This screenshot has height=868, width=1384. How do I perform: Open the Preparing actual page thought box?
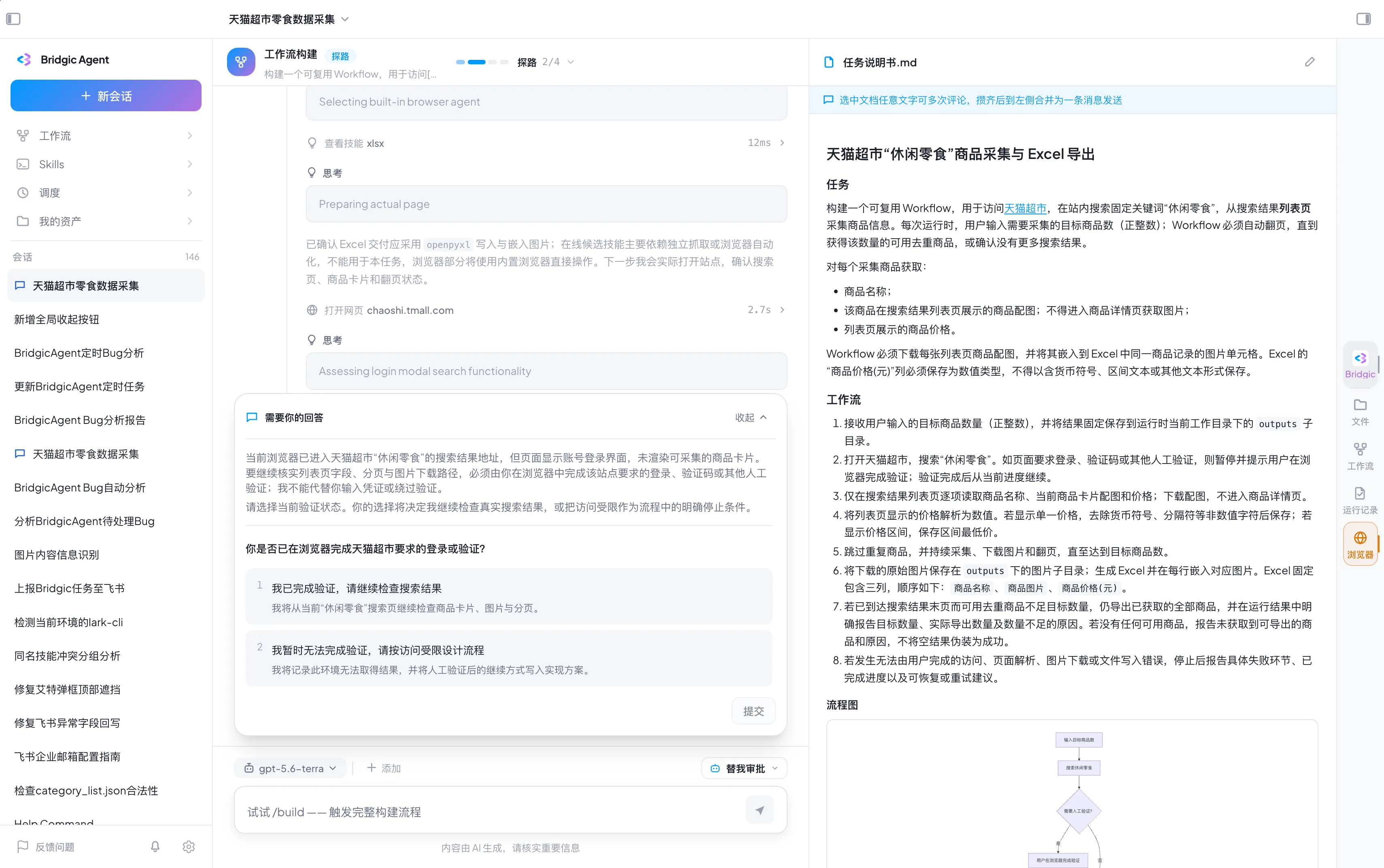pos(546,204)
